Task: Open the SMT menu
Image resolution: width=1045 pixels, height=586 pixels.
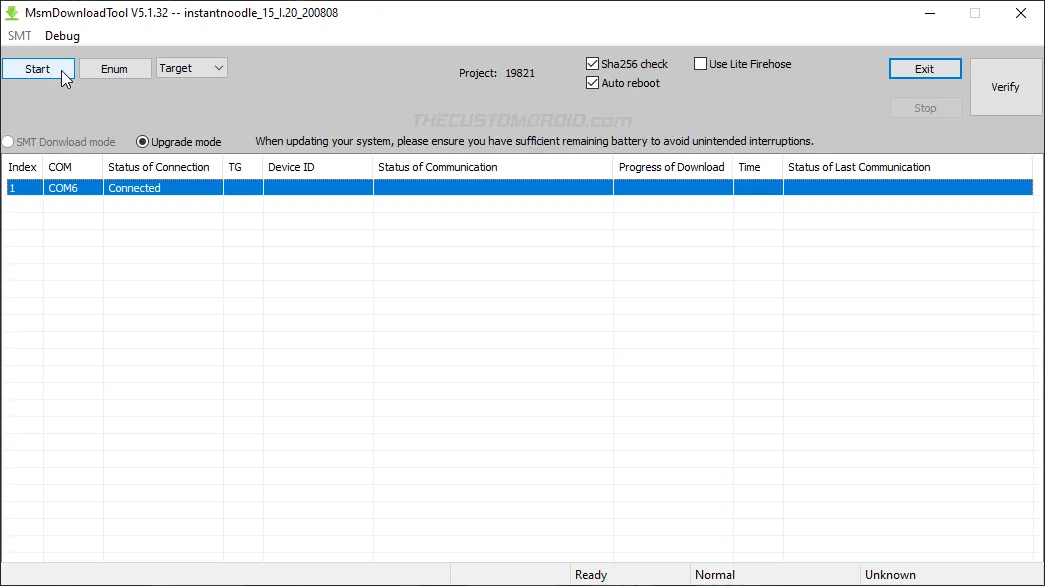Action: click(20, 36)
